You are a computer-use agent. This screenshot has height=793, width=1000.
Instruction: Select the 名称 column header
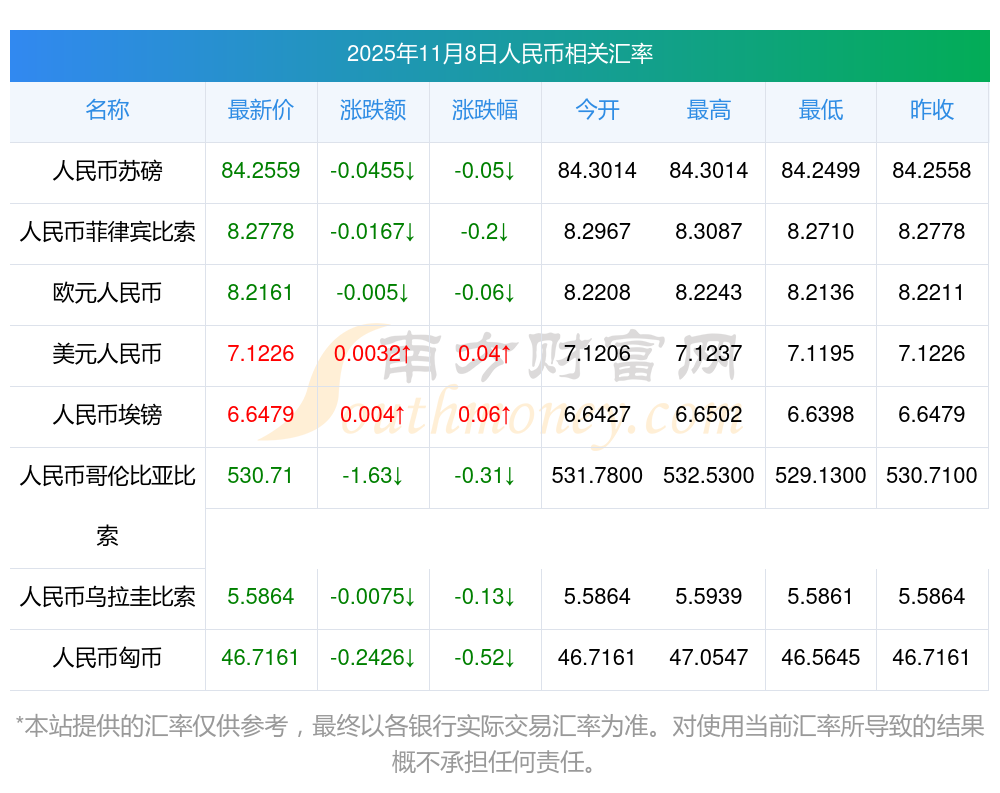[x=107, y=110]
